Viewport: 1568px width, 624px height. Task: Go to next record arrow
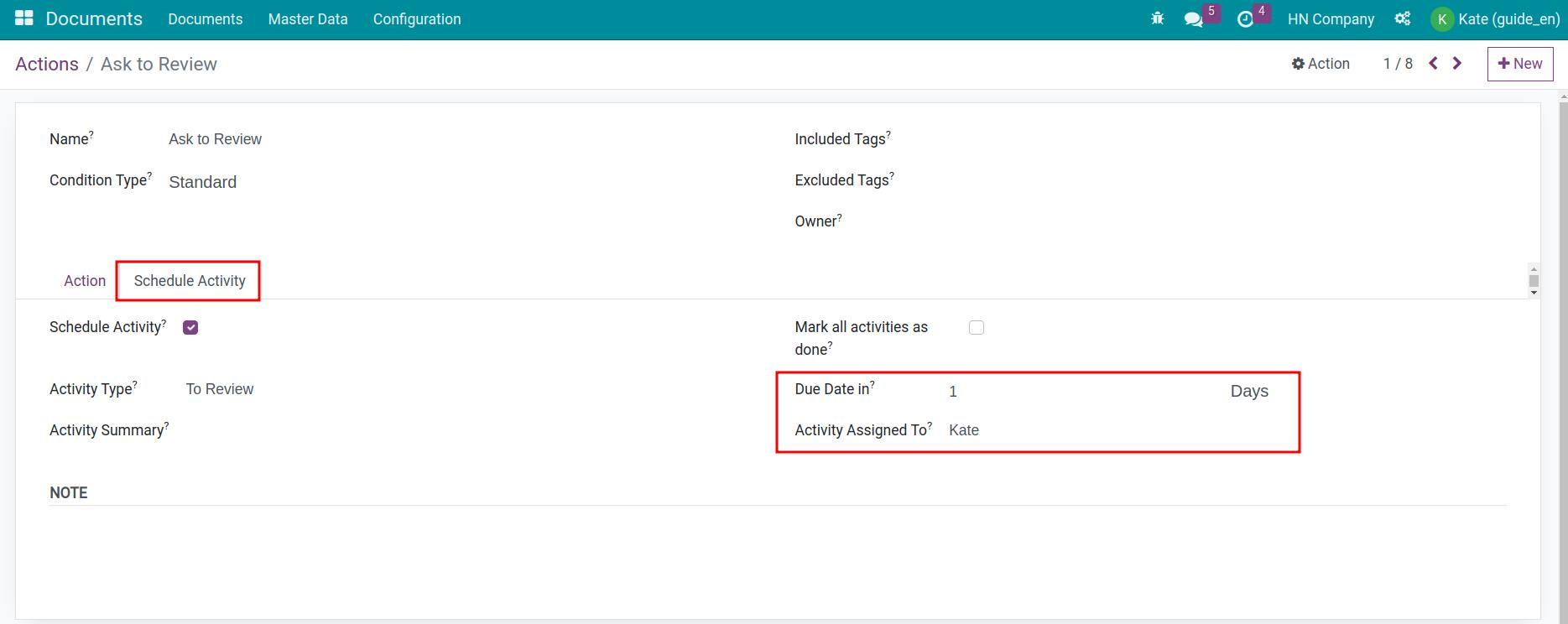click(1457, 63)
